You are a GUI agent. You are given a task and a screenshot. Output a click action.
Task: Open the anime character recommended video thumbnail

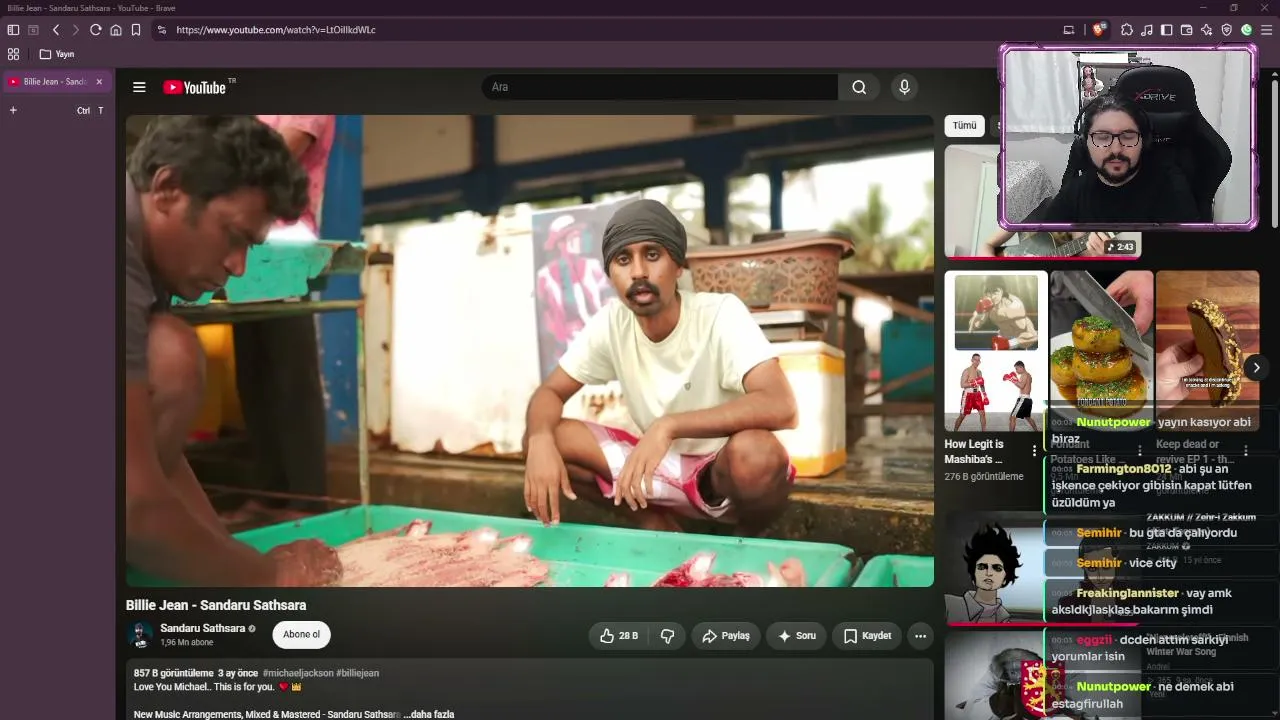pos(994,569)
